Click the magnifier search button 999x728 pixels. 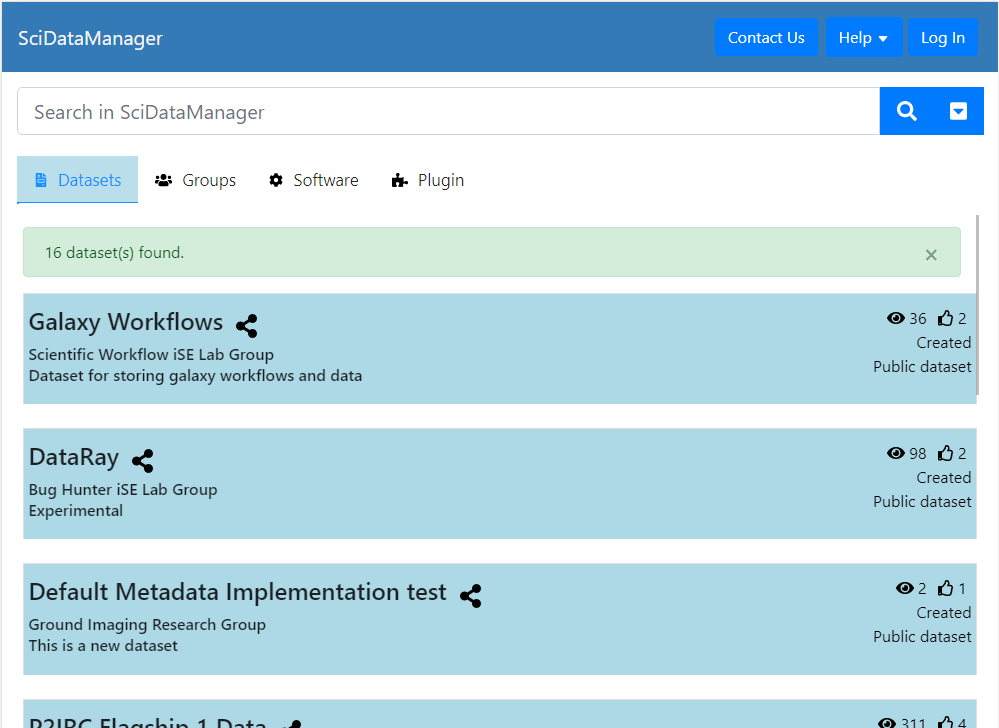[x=907, y=111]
